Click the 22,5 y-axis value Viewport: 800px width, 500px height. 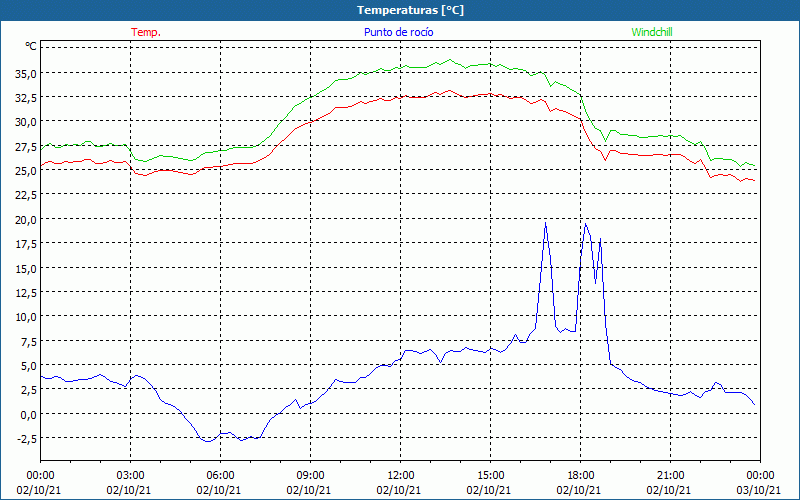click(26, 195)
